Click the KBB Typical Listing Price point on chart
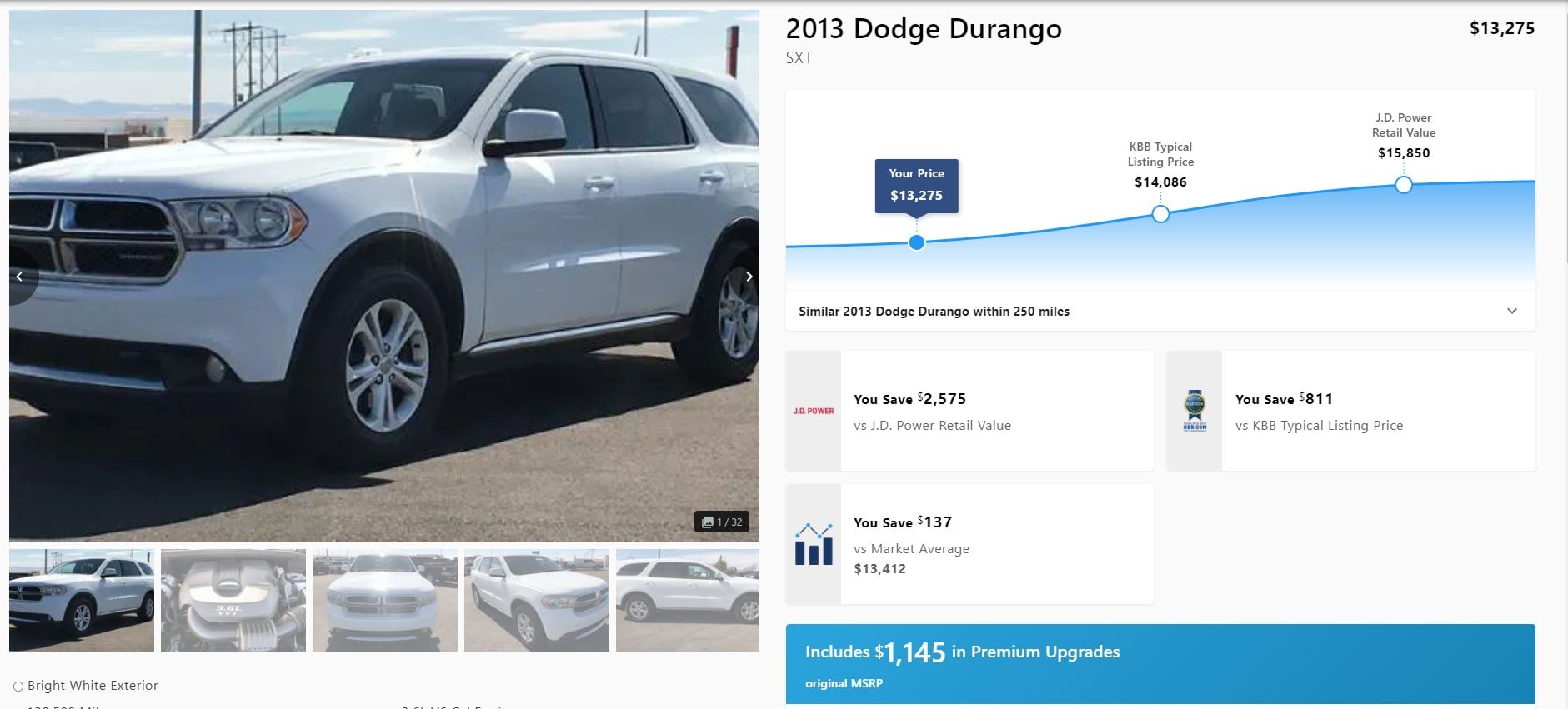 click(x=1160, y=214)
